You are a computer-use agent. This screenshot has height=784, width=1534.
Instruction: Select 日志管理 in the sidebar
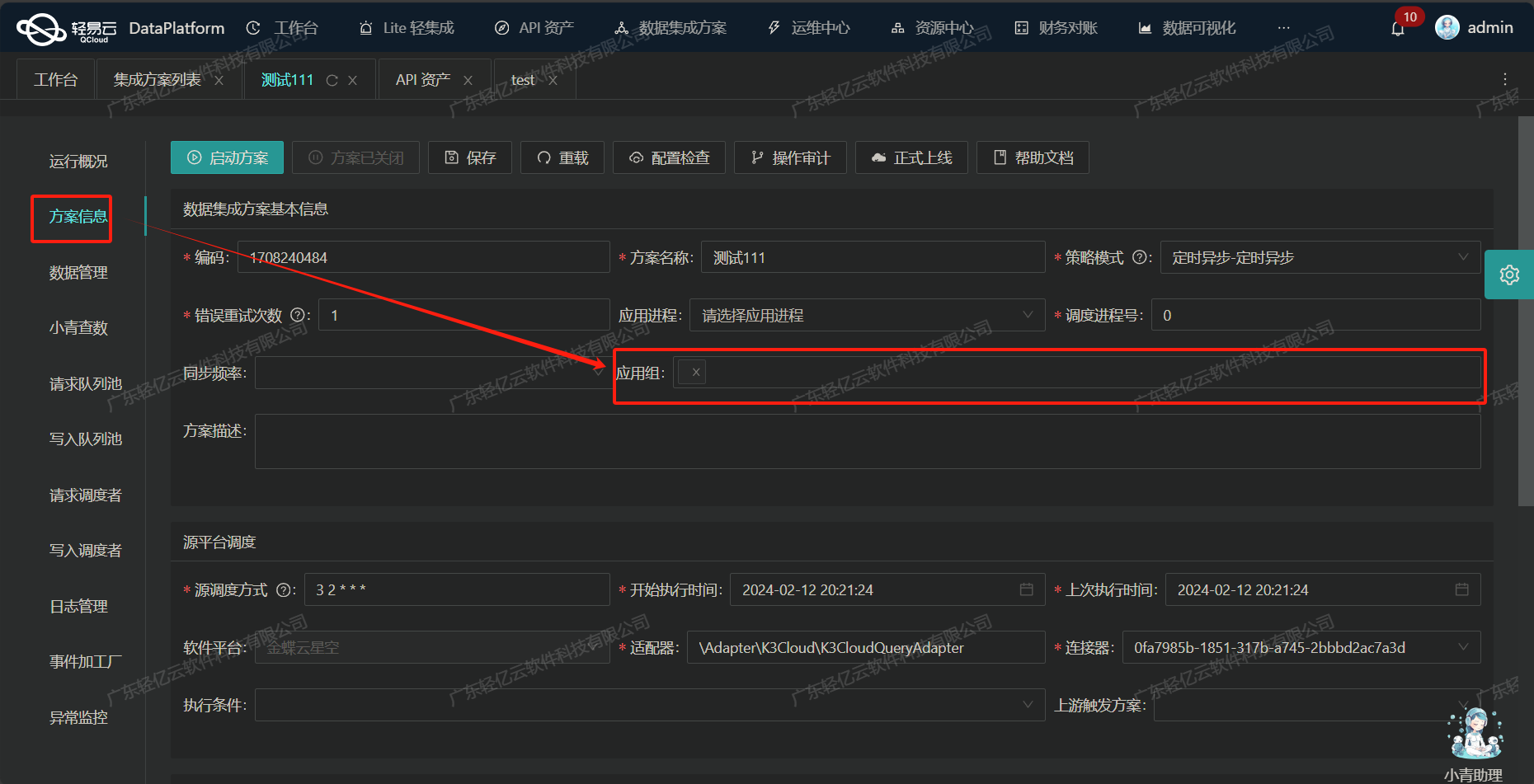78,606
